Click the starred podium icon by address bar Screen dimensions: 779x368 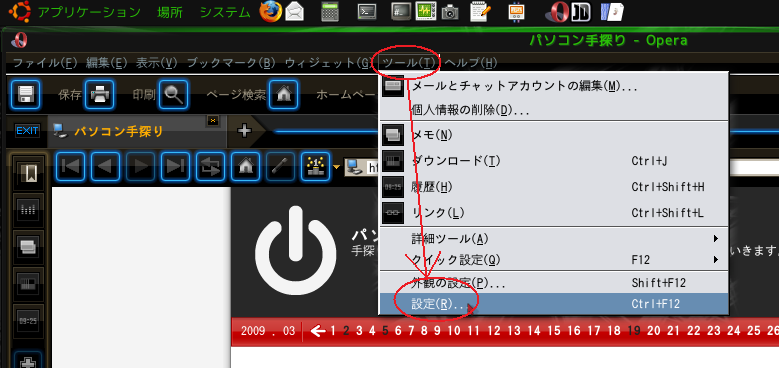click(x=315, y=166)
